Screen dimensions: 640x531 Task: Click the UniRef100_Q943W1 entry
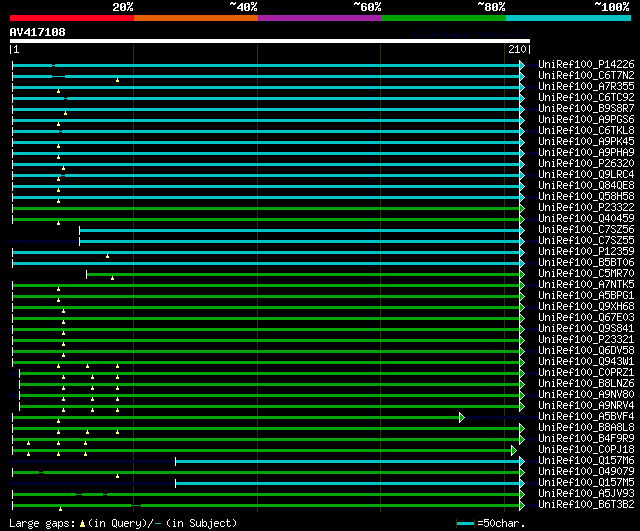pyautogui.click(x=586, y=362)
